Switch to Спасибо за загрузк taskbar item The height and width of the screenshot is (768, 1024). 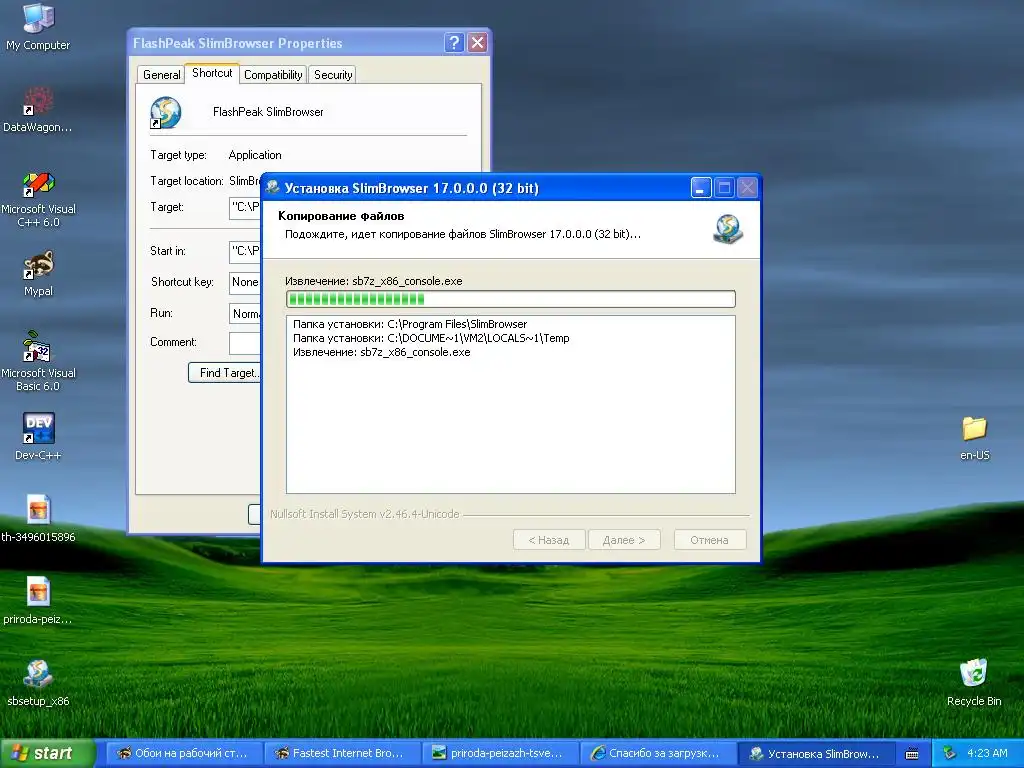coord(658,754)
